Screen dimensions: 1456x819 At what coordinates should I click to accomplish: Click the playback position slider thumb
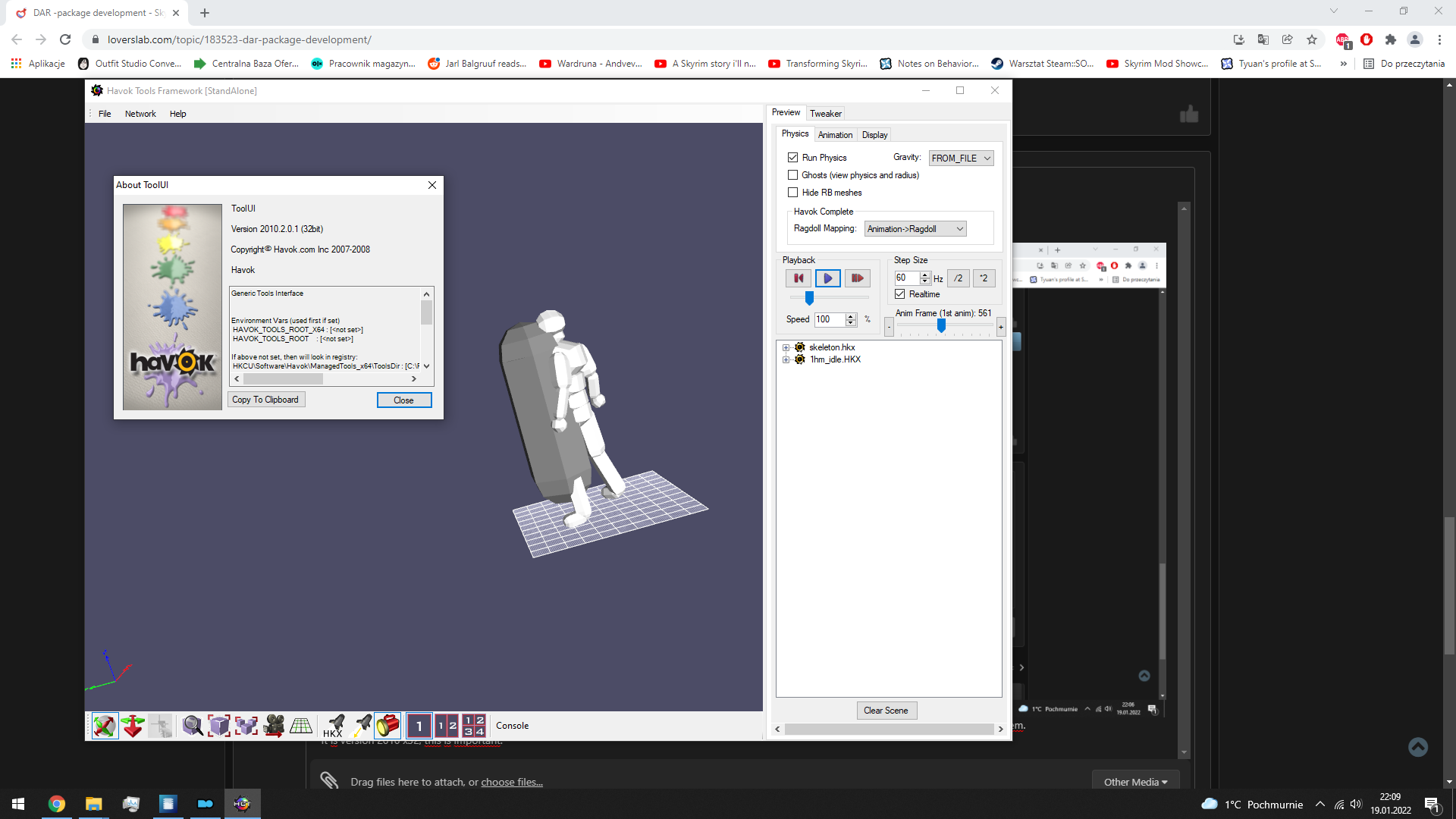click(x=809, y=298)
